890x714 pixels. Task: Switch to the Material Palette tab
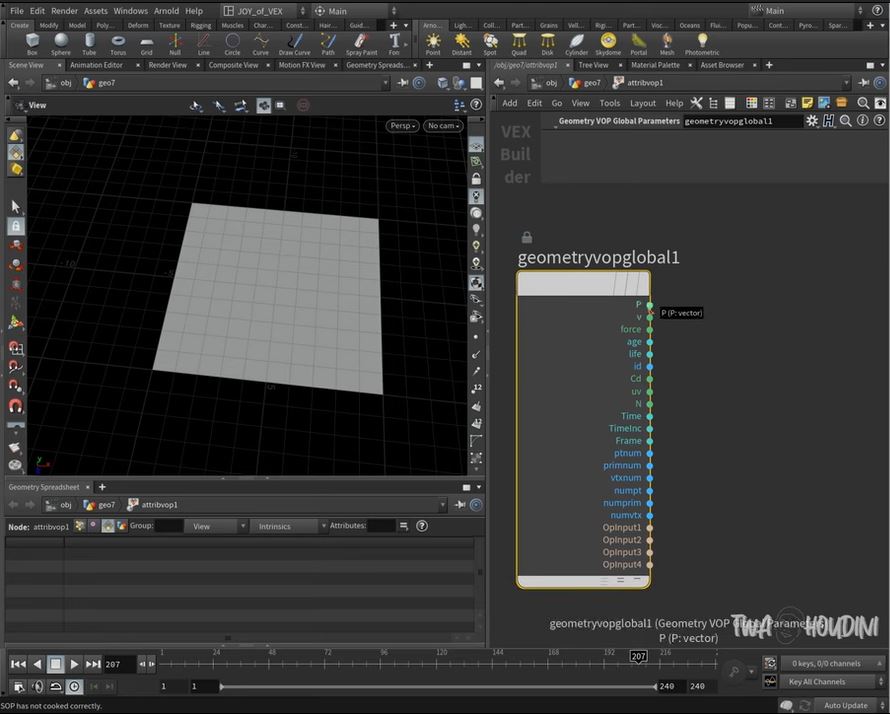click(x=656, y=65)
